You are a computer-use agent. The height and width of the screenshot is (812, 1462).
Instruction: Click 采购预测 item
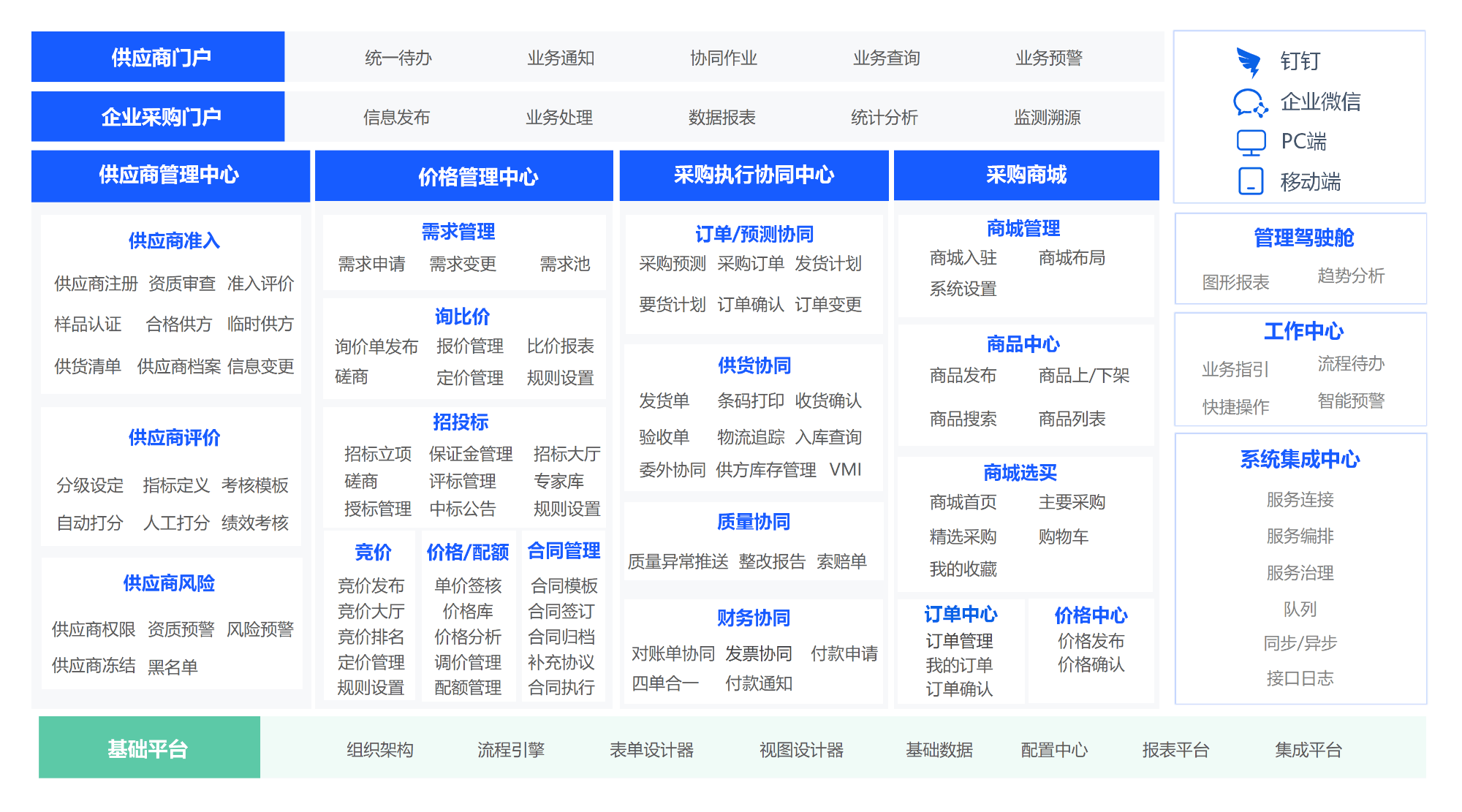click(673, 264)
